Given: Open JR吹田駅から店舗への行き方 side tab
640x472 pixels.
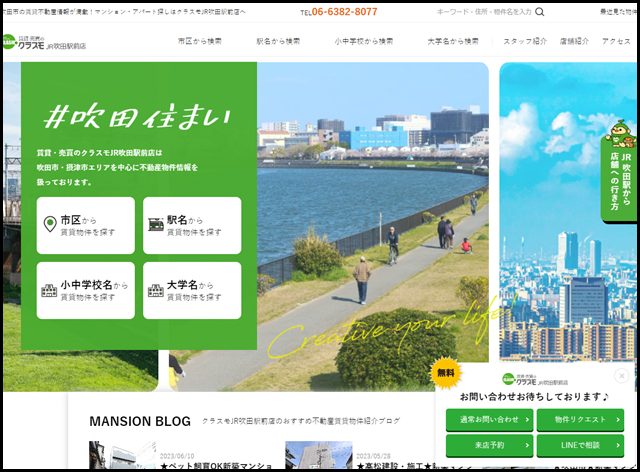Looking at the screenshot, I should click(620, 180).
